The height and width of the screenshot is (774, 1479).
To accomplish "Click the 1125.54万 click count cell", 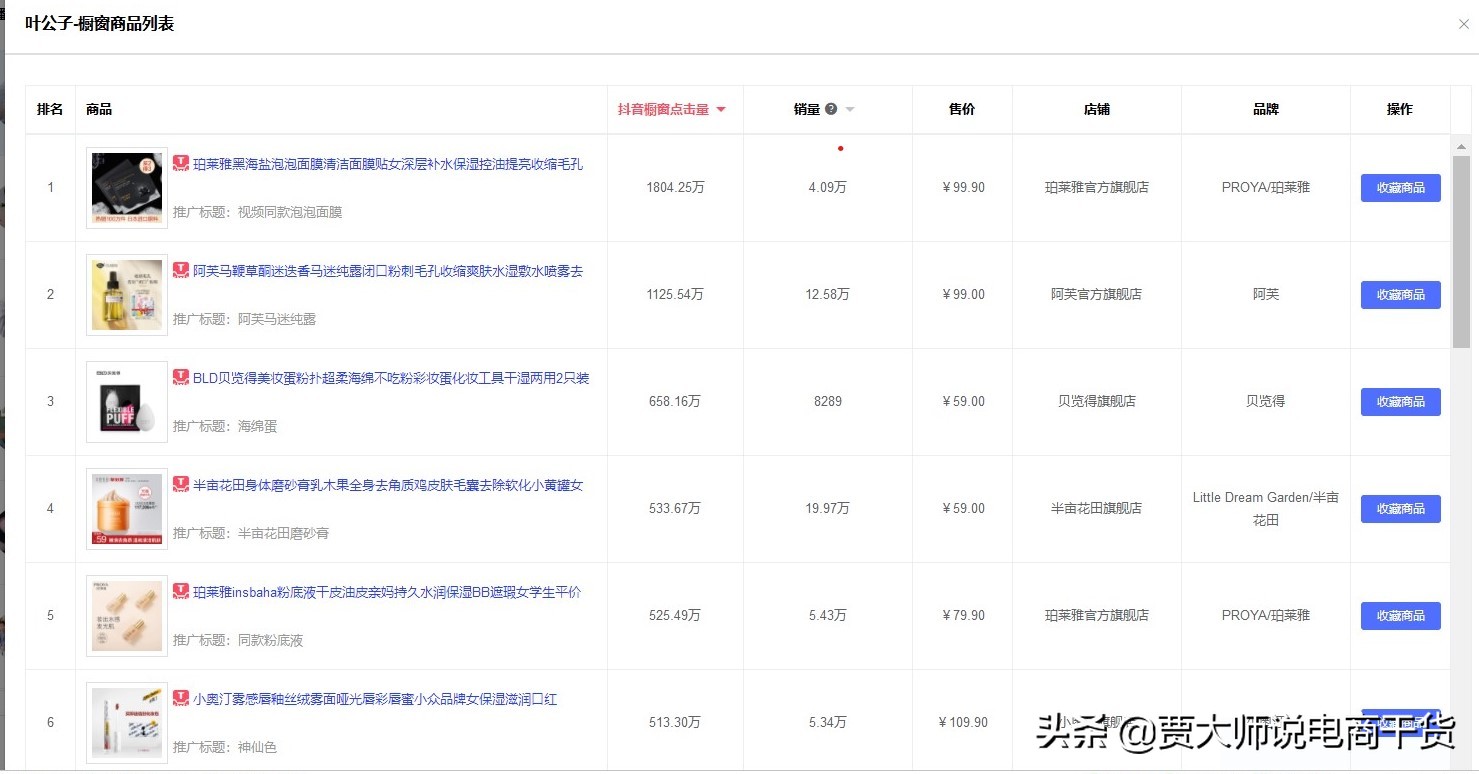I will coord(675,295).
